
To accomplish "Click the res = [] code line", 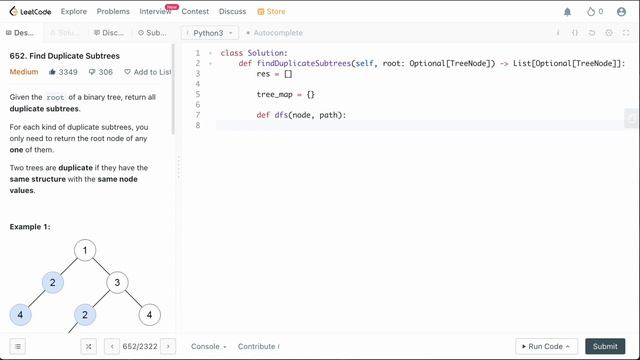I will (x=274, y=74).
